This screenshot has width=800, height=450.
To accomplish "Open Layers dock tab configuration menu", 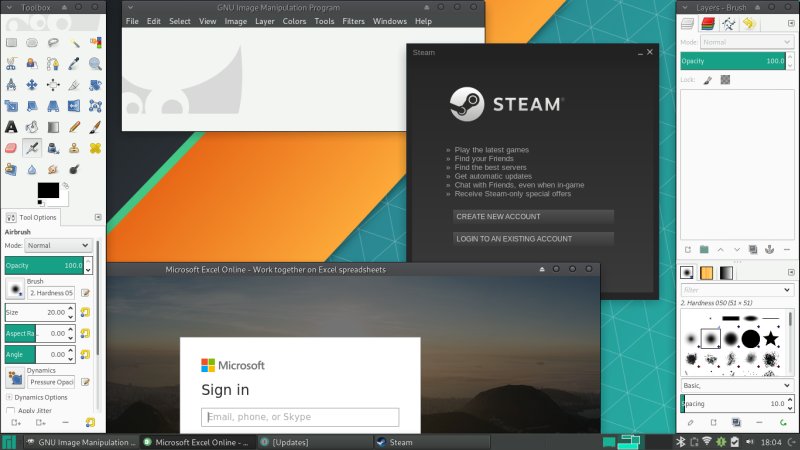I will pos(791,23).
